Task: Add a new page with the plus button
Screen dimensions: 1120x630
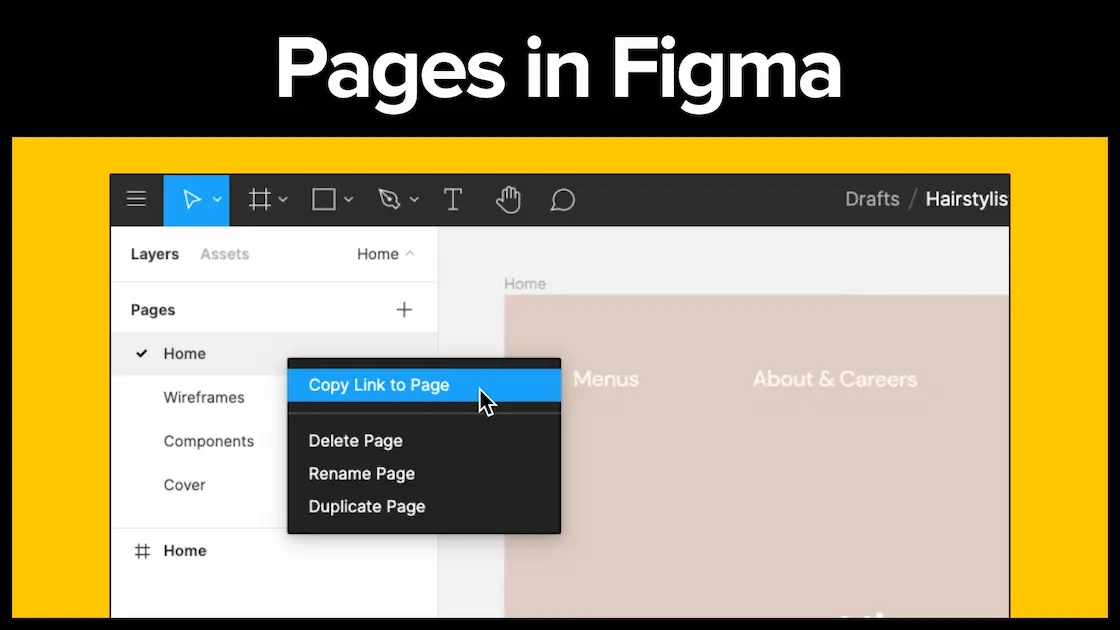Action: (404, 309)
